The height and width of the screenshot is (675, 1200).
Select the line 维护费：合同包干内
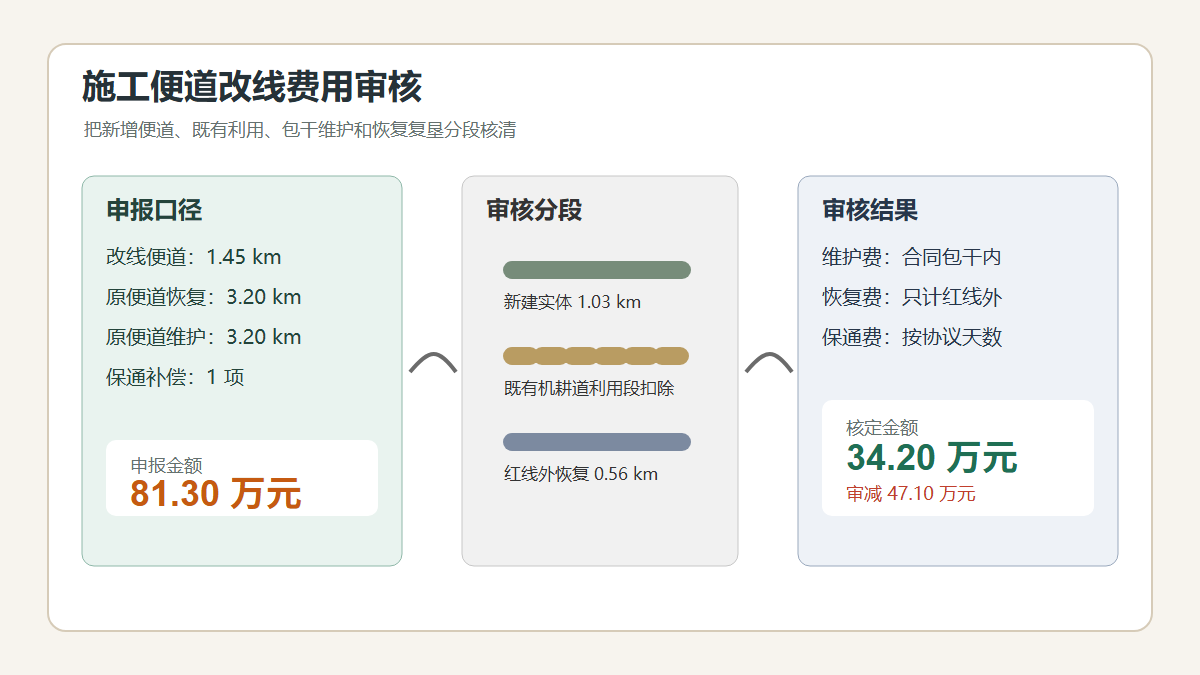(x=912, y=257)
